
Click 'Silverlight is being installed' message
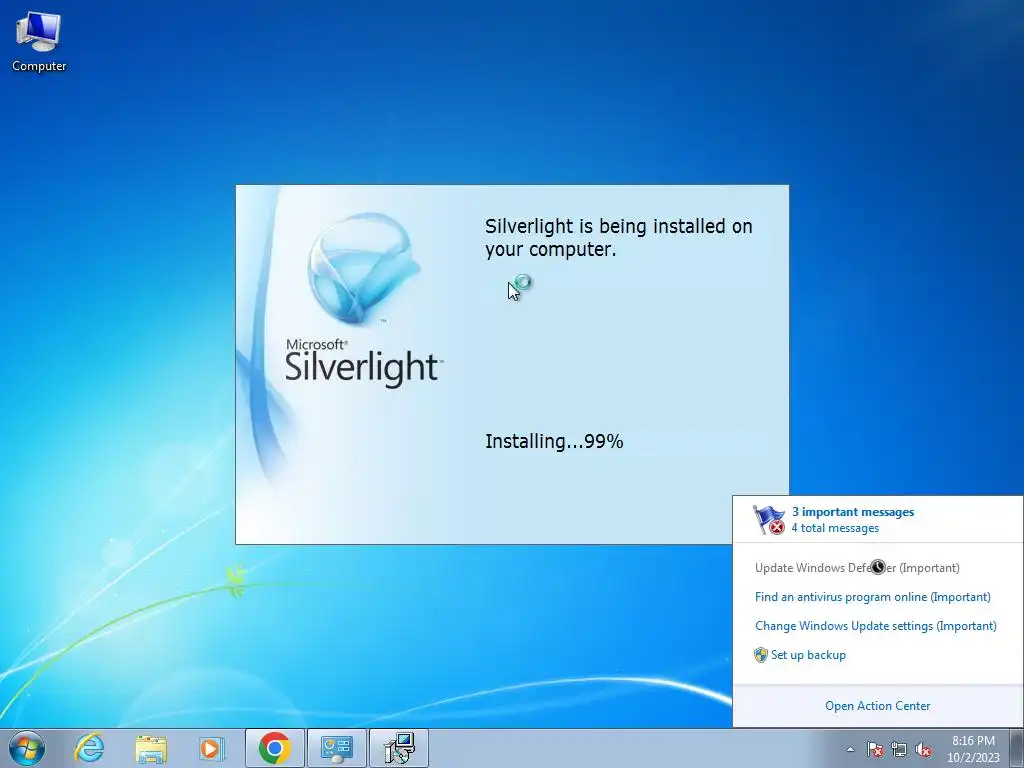[618, 238]
